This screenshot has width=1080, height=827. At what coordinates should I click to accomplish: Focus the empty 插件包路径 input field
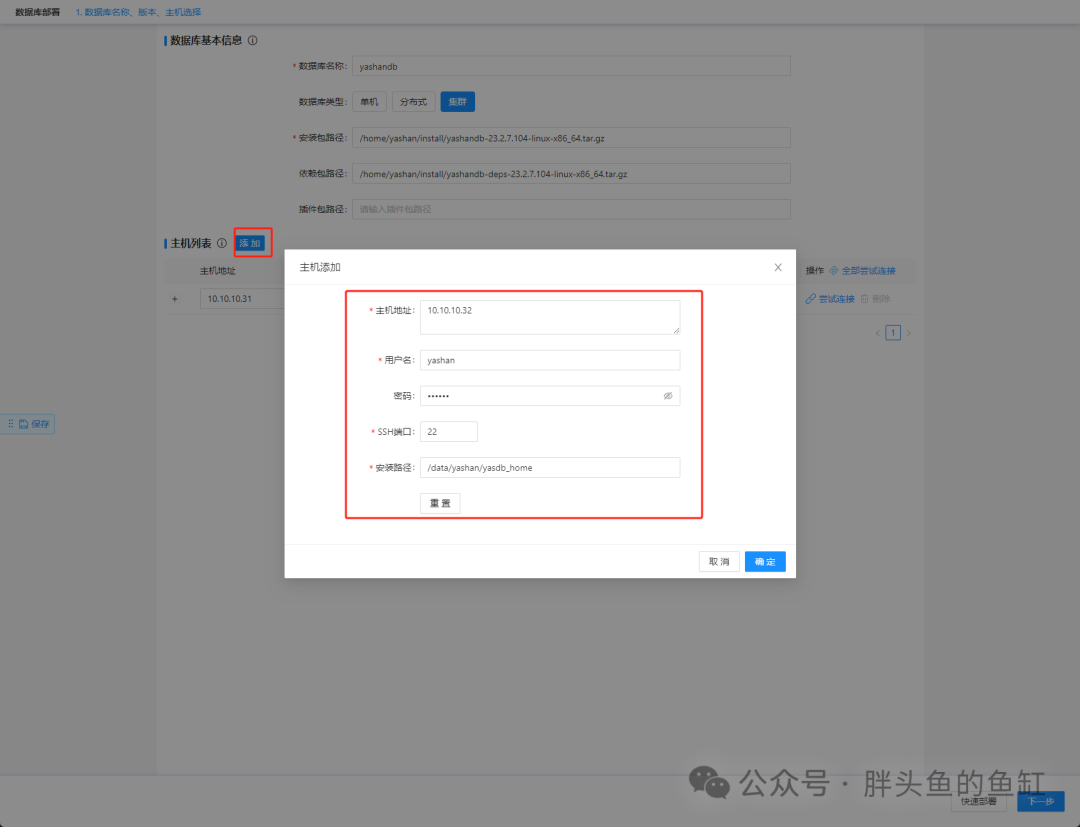tap(571, 209)
